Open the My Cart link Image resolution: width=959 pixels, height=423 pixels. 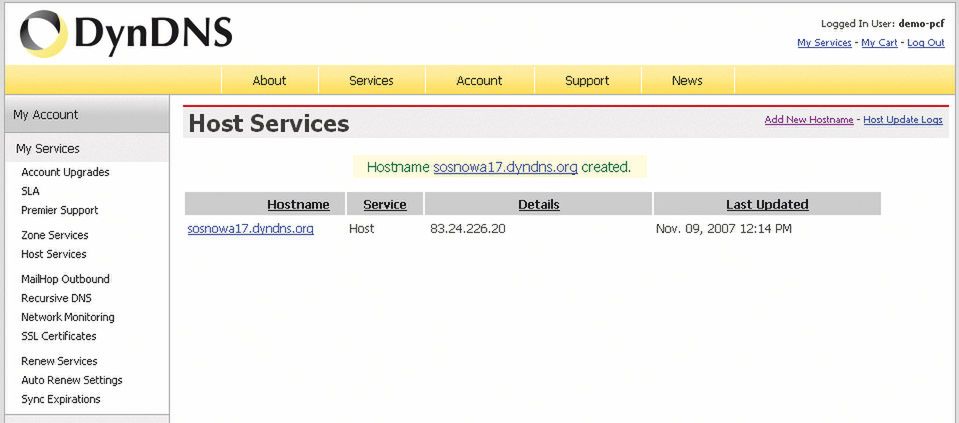pos(879,43)
